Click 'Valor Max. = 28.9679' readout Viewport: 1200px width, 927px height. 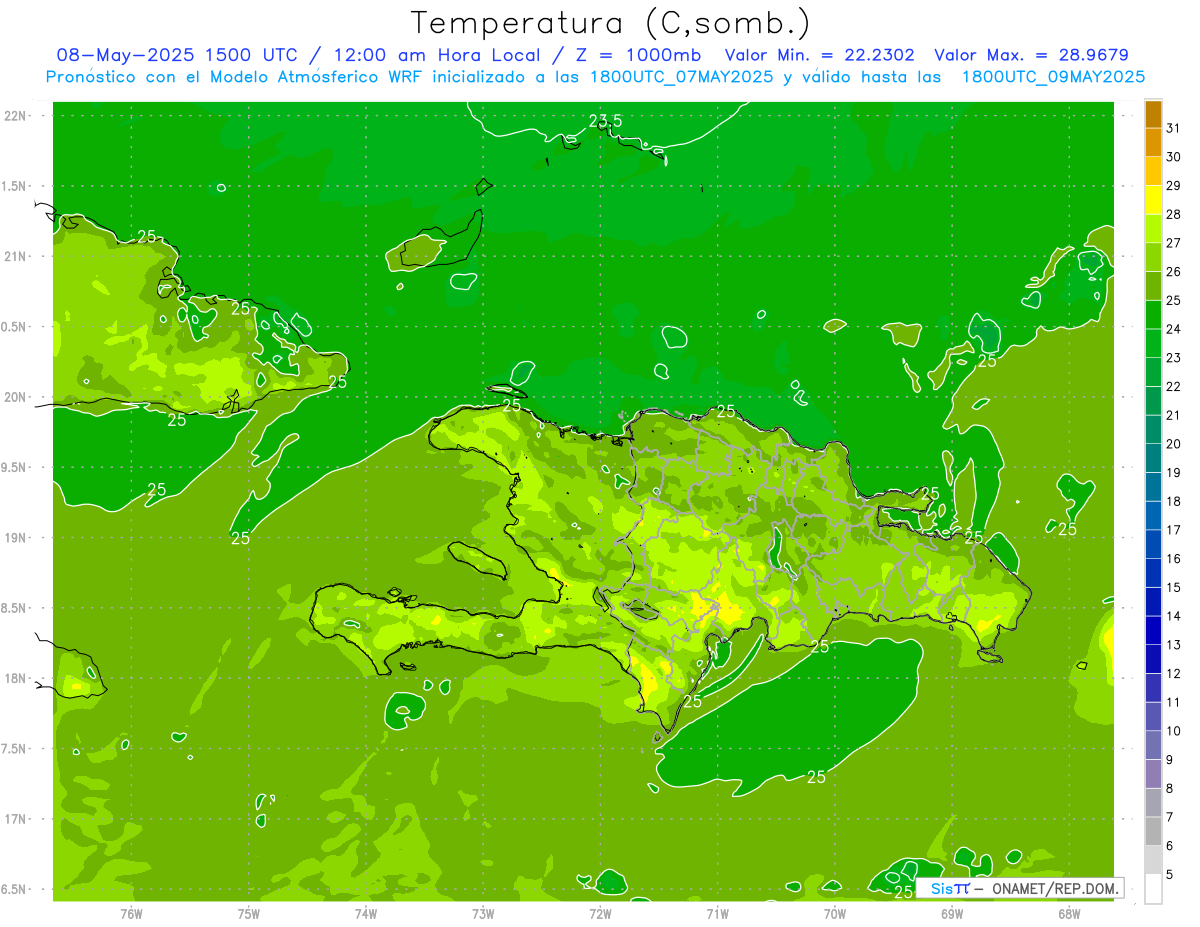point(1031,55)
